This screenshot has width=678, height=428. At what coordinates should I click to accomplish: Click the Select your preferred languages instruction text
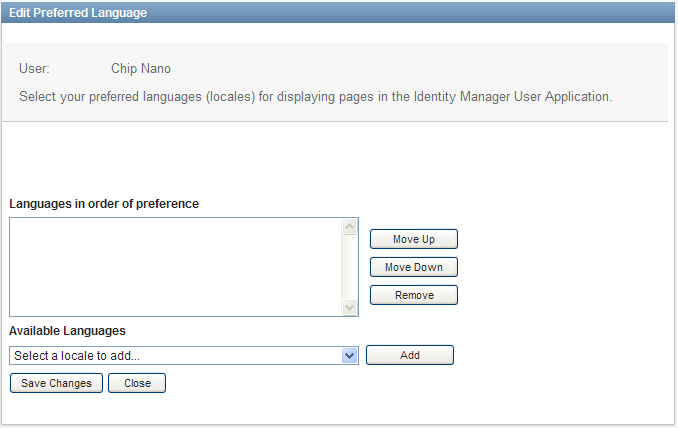[316, 96]
